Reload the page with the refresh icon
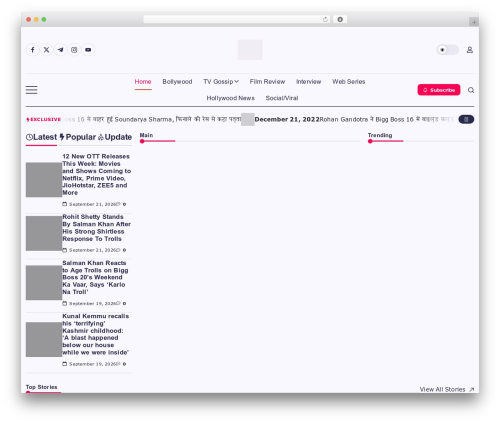 tap(325, 19)
